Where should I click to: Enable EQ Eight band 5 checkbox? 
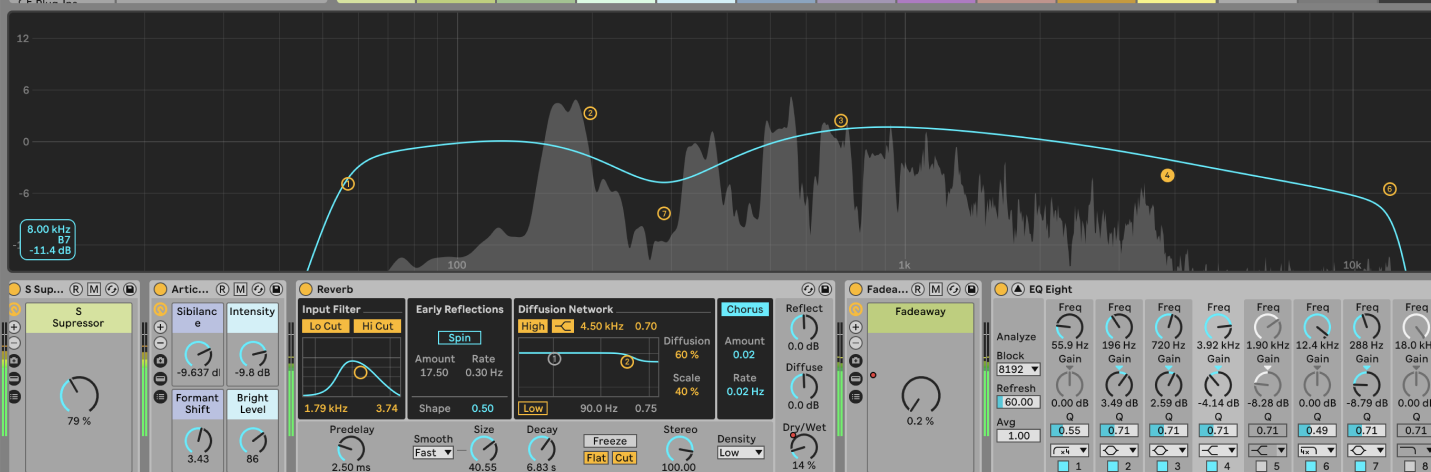coord(1260,466)
